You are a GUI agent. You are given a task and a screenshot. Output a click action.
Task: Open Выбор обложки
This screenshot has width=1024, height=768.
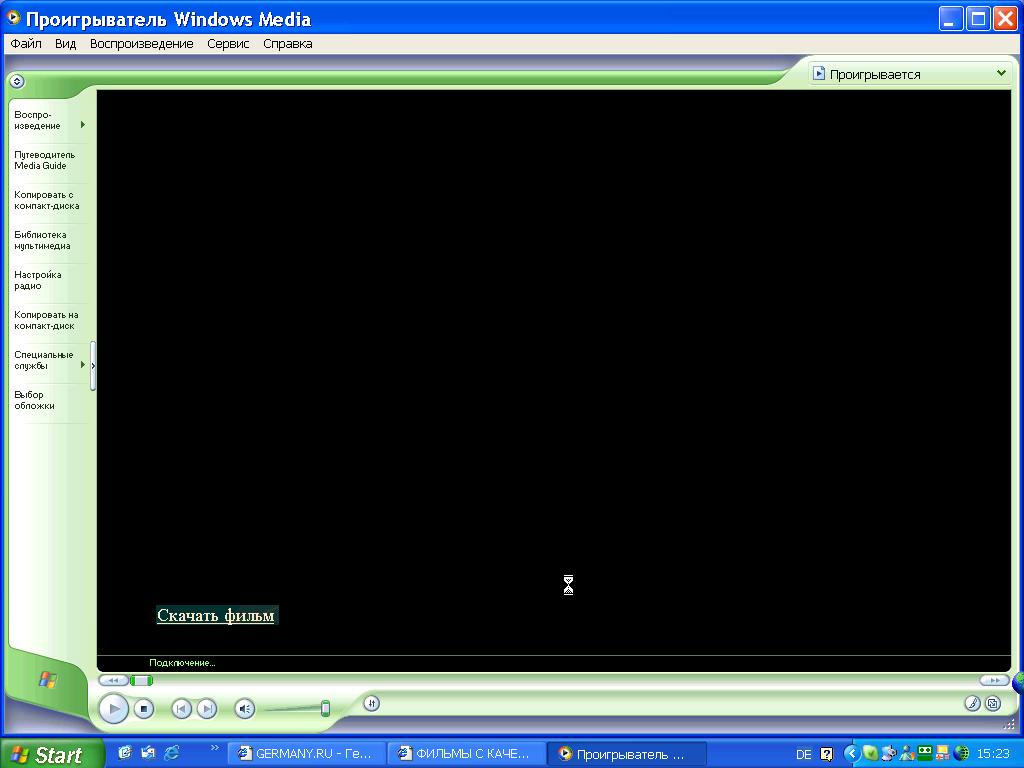click(34, 400)
